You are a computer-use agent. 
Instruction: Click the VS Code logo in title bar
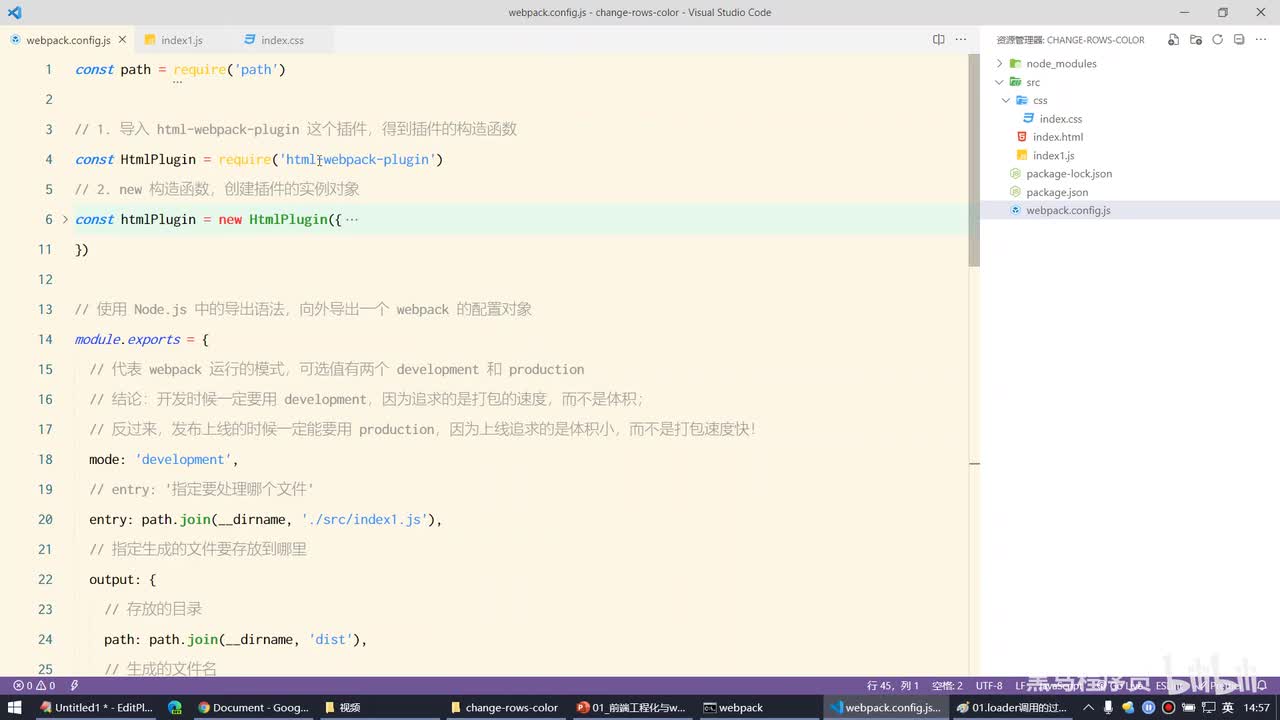[x=14, y=12]
